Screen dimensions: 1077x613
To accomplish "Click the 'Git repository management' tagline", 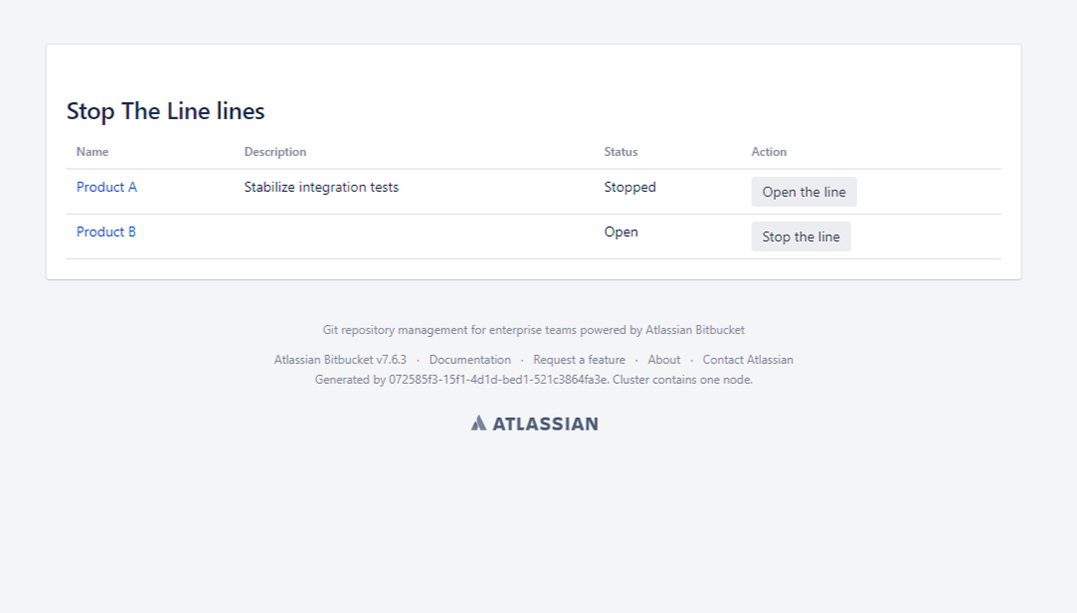I will click(533, 330).
